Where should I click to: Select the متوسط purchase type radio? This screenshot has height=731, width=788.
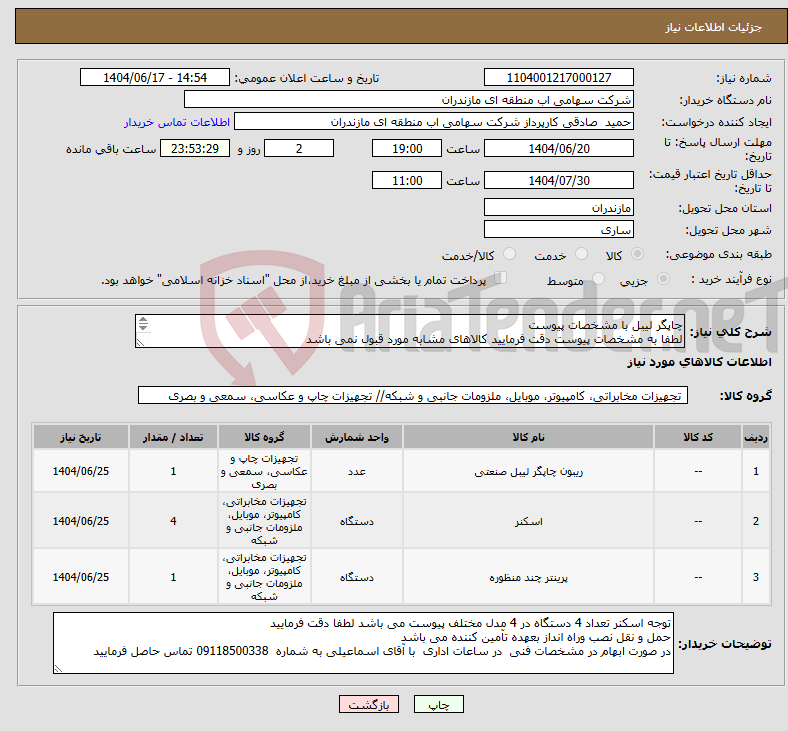click(598, 279)
